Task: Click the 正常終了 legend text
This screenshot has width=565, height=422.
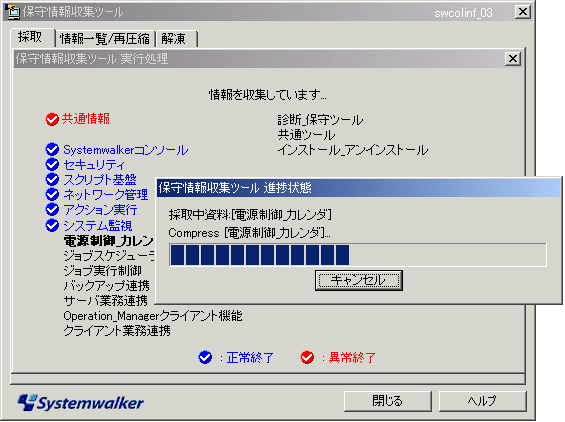Action: click(x=250, y=358)
